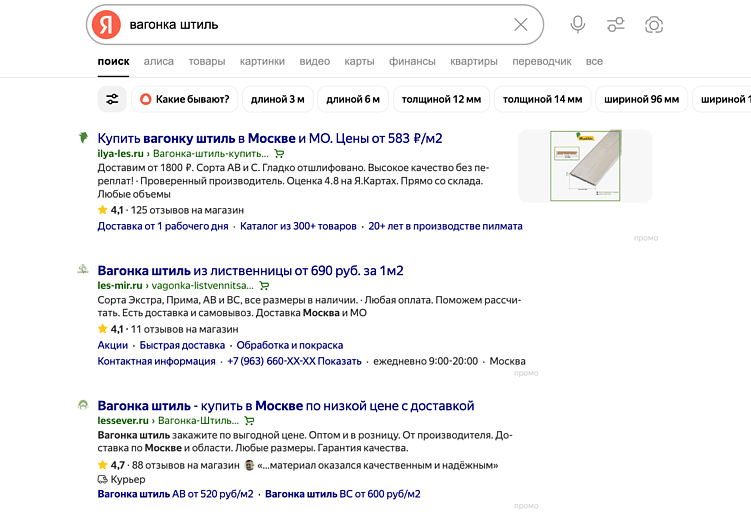The width and height of the screenshot is (751, 523).
Task: Open "Вагонка штиль из лиственницы" result link
Action: [x=250, y=270]
